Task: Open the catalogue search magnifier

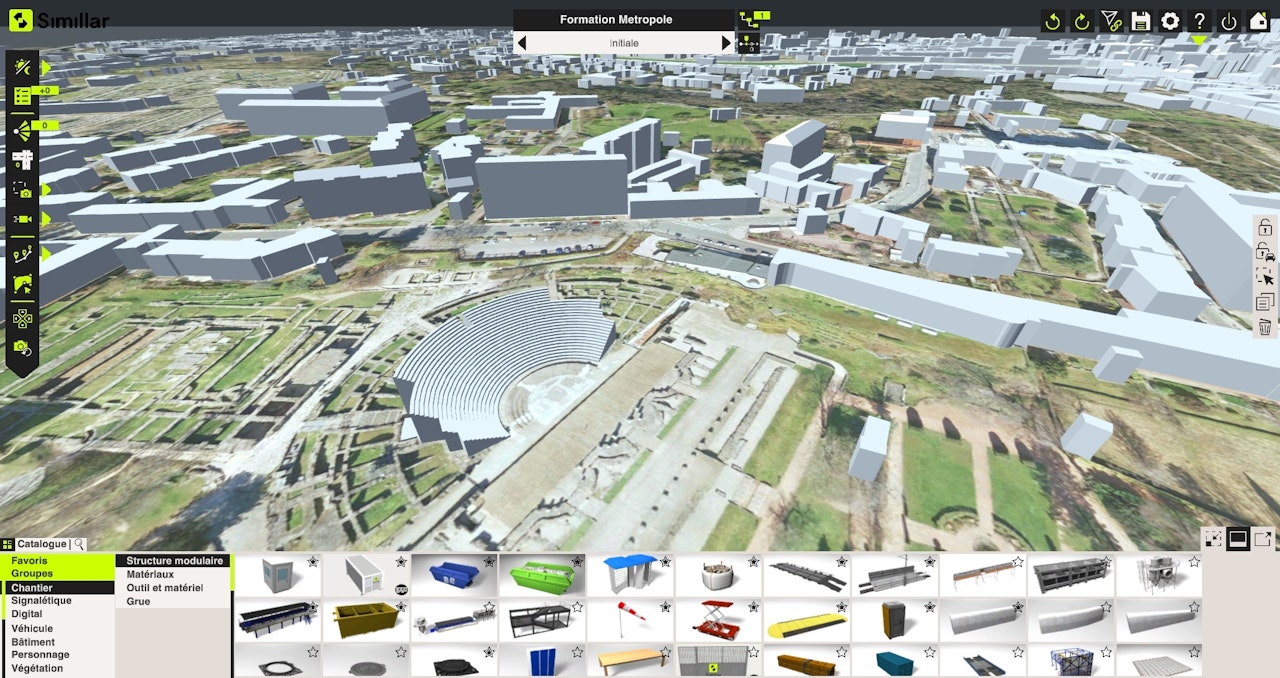Action: pos(78,544)
